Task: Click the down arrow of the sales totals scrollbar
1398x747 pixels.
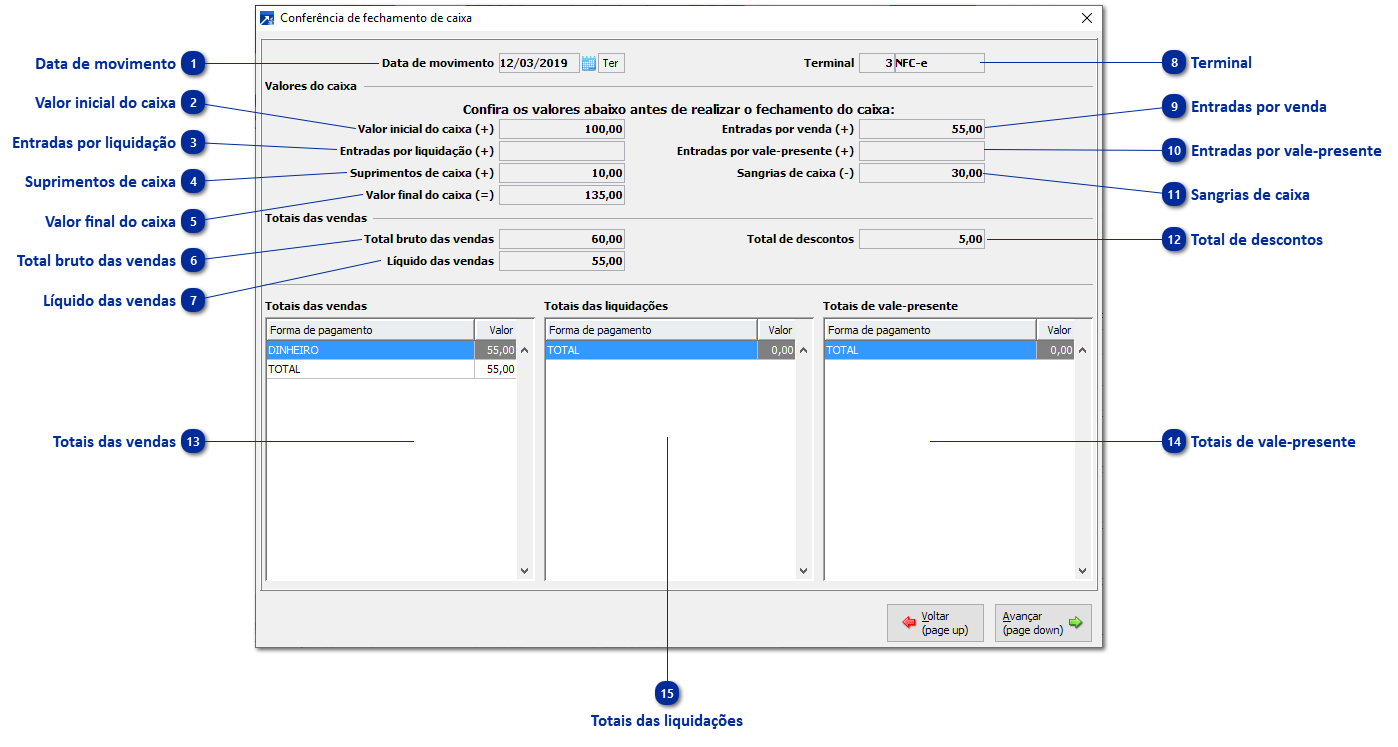Action: click(x=525, y=570)
